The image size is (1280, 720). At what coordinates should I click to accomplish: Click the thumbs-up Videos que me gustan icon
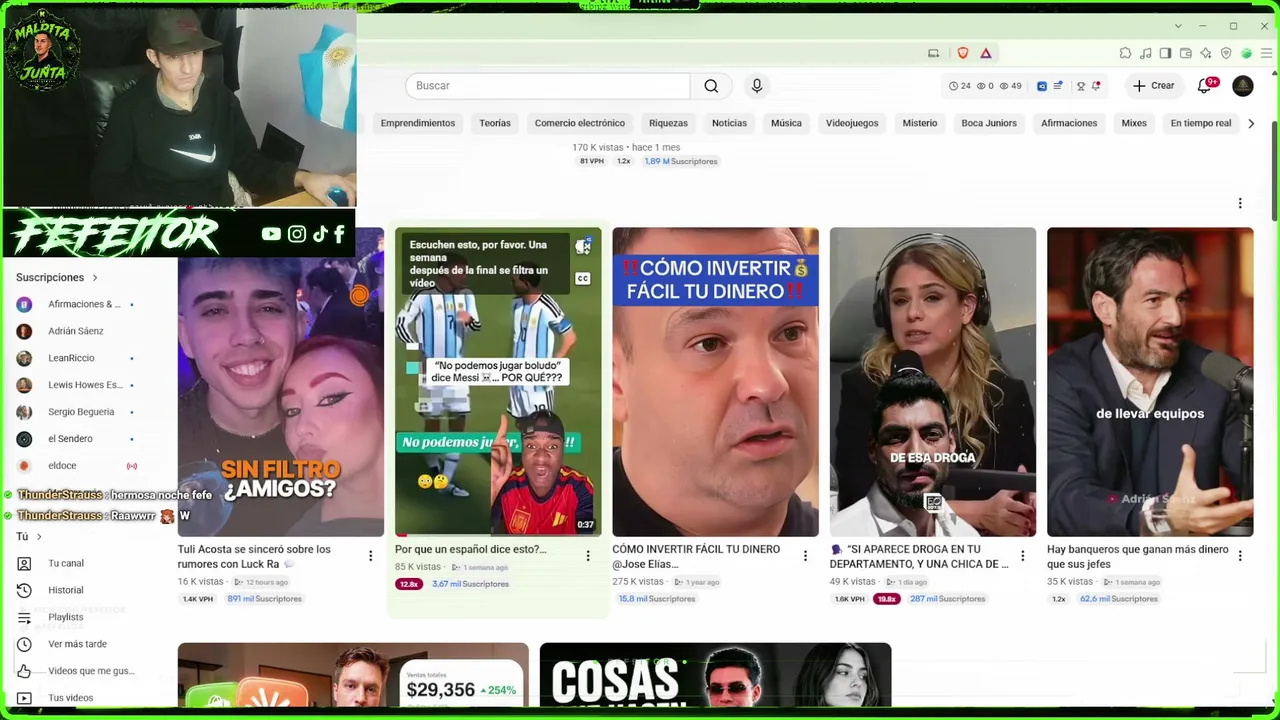click(x=24, y=671)
